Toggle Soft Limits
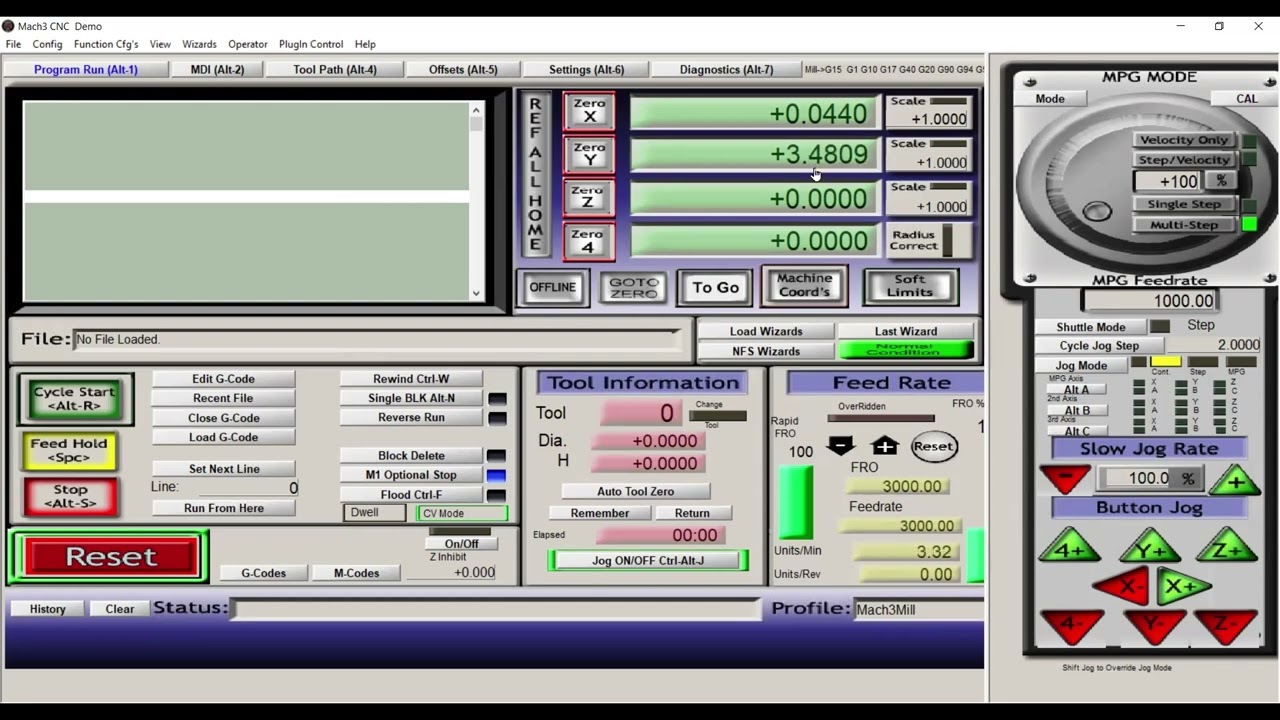Viewport: 1280px width, 720px height. (x=910, y=286)
